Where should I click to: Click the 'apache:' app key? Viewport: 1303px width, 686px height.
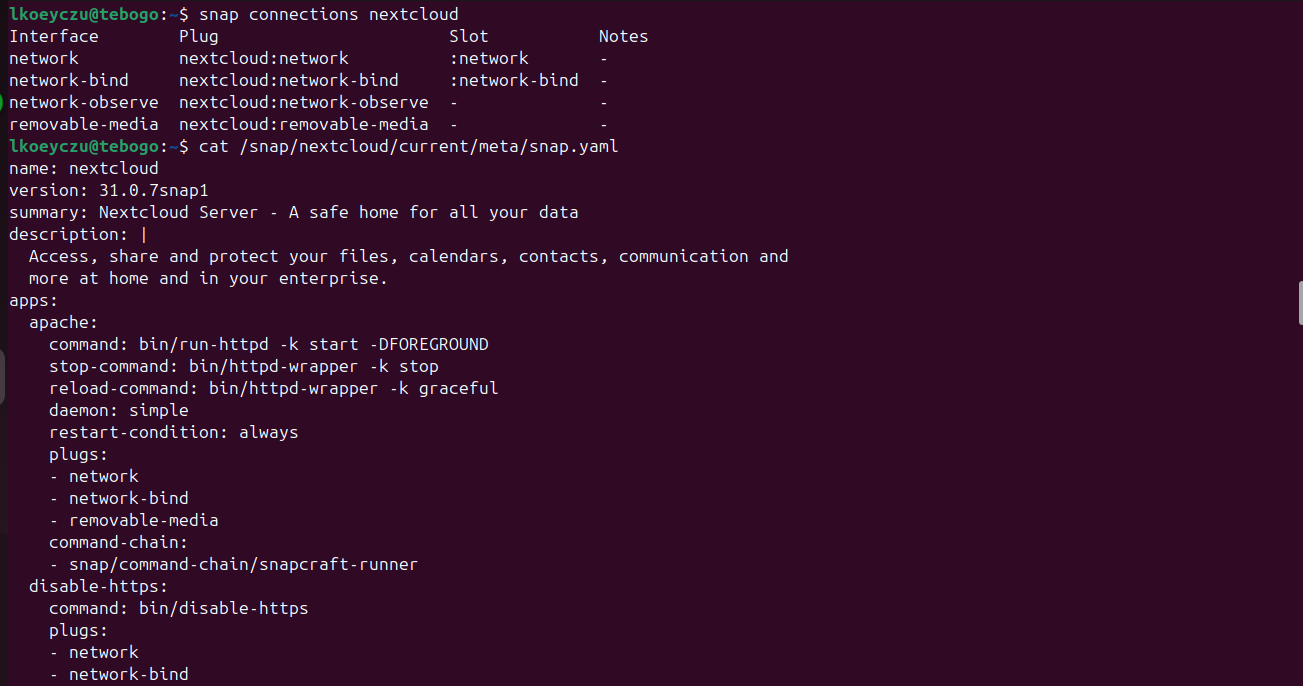pyautogui.click(x=64, y=322)
